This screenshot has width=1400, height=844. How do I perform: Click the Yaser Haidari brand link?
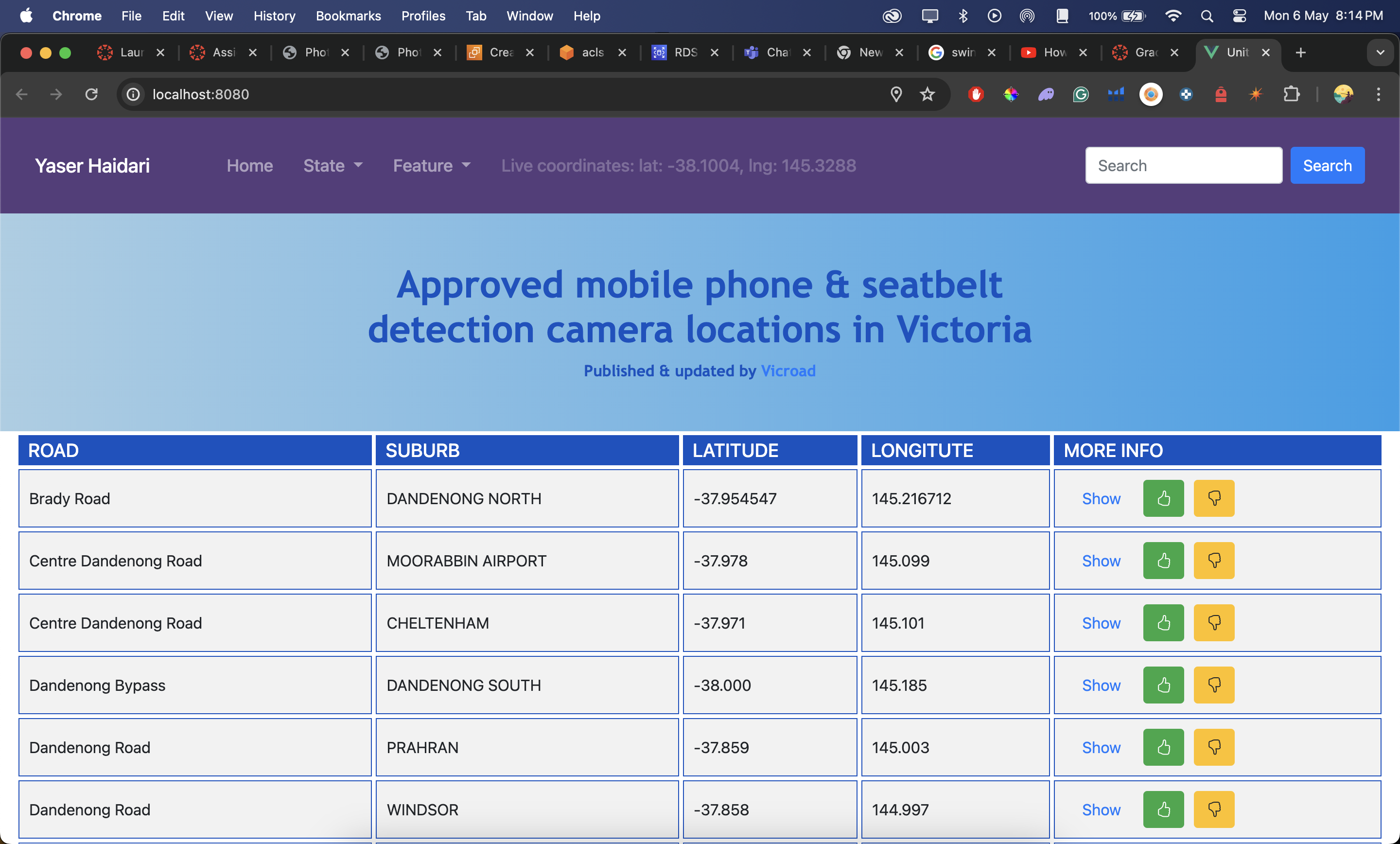[92, 165]
